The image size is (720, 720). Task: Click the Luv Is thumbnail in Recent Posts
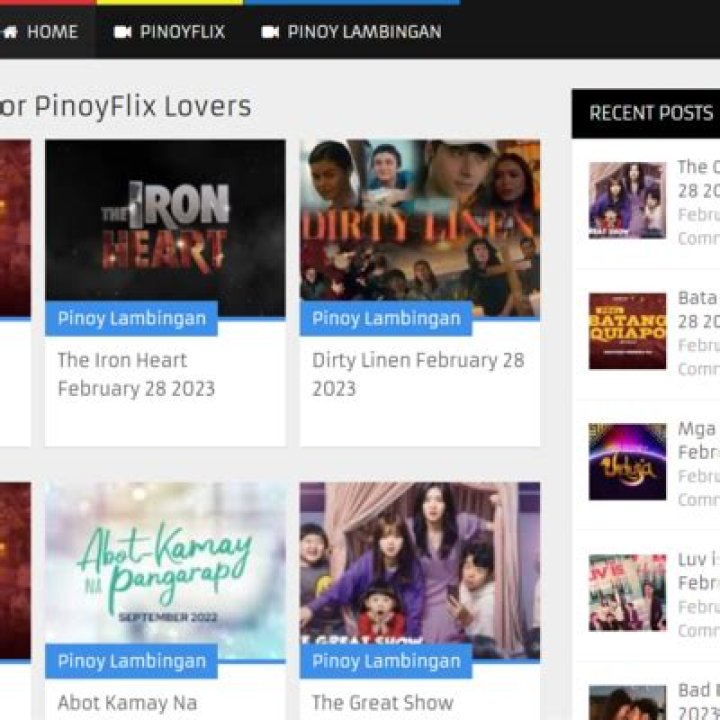(x=627, y=592)
